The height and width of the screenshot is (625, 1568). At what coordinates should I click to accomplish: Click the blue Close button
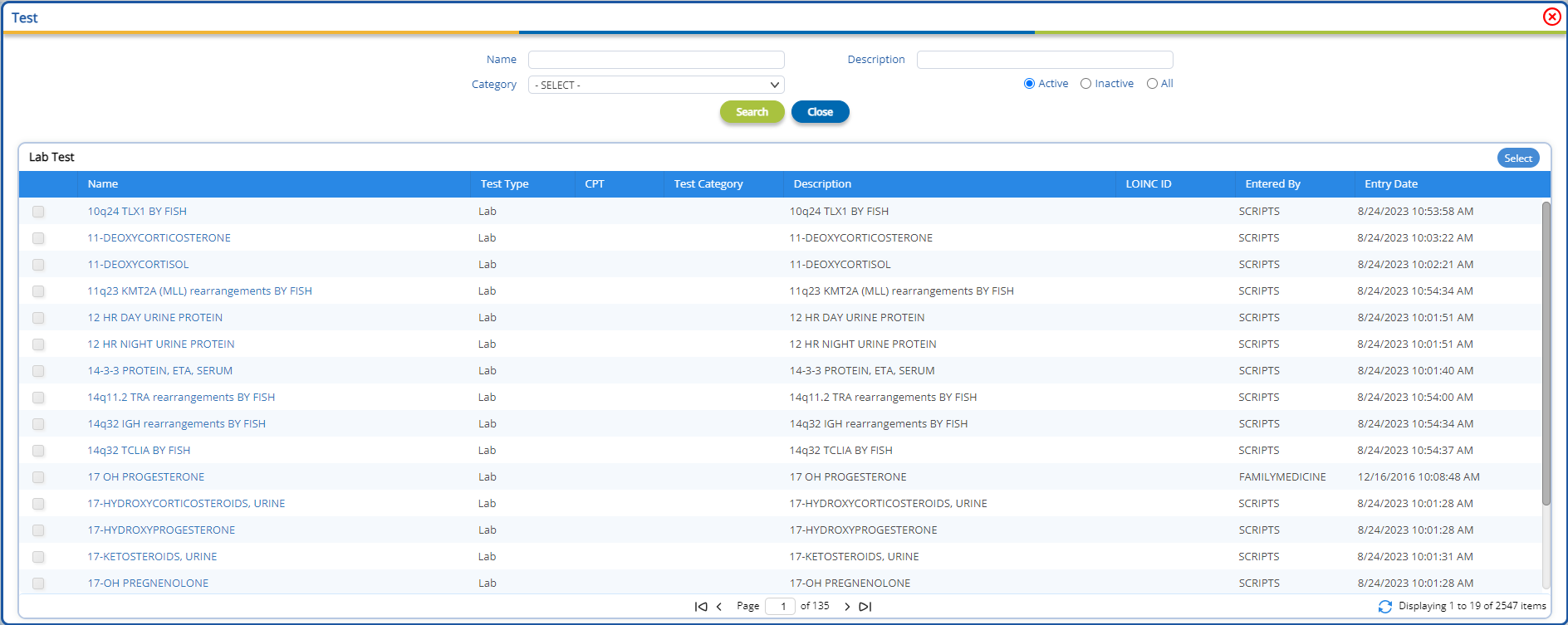coord(820,112)
